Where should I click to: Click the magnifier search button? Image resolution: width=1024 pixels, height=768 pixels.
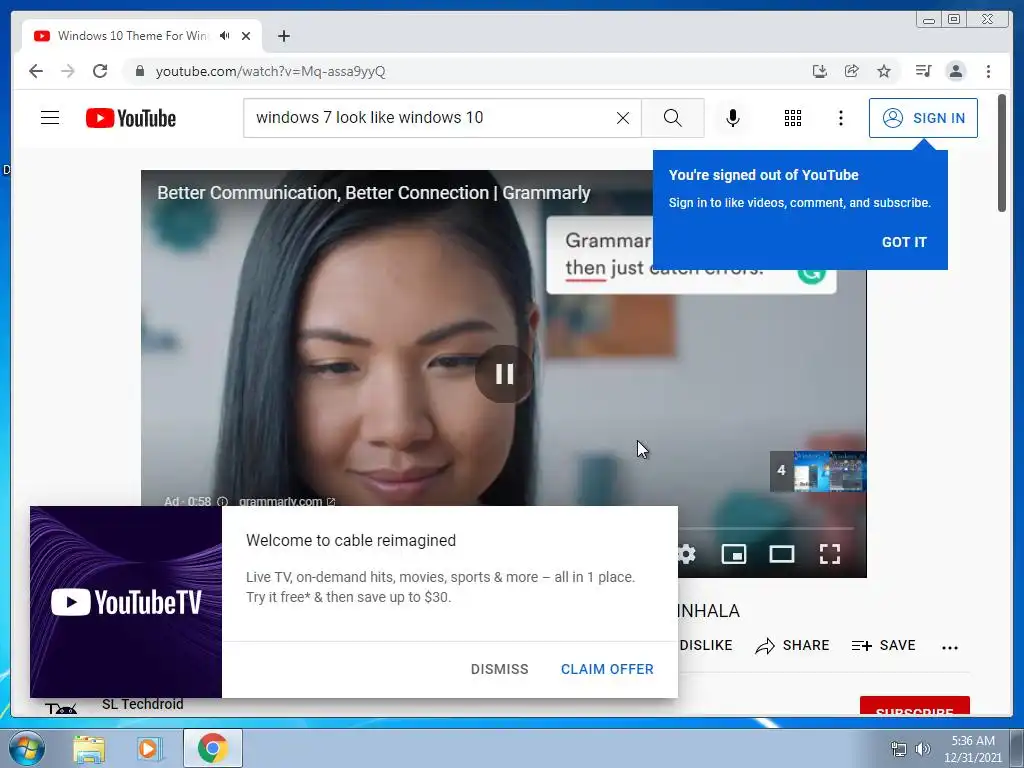coord(672,118)
